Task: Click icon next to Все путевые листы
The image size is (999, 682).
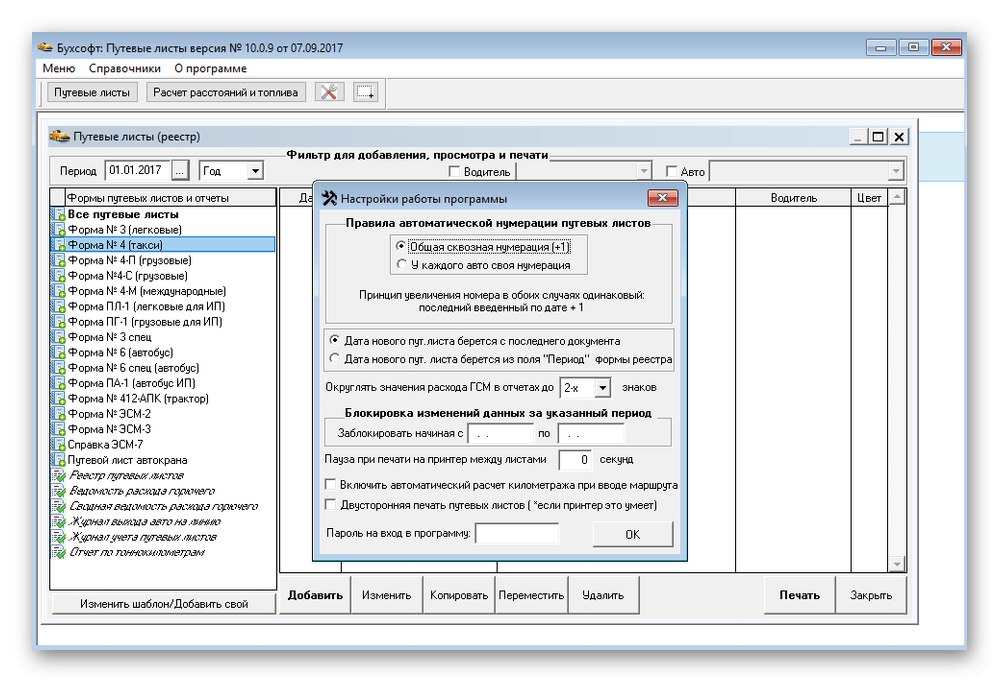Action: [59, 214]
